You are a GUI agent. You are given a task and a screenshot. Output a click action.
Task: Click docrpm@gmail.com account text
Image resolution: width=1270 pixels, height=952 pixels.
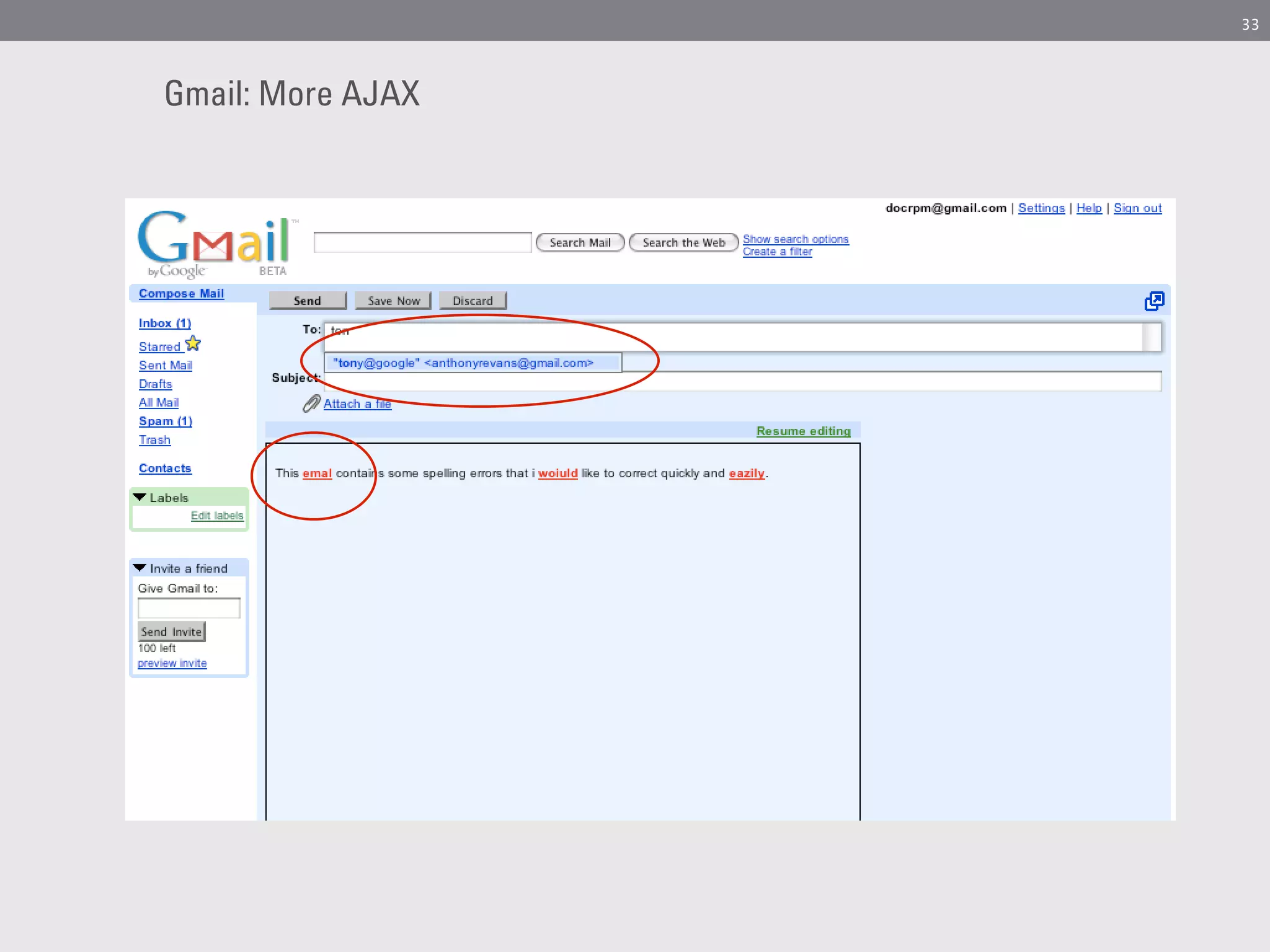coord(946,208)
